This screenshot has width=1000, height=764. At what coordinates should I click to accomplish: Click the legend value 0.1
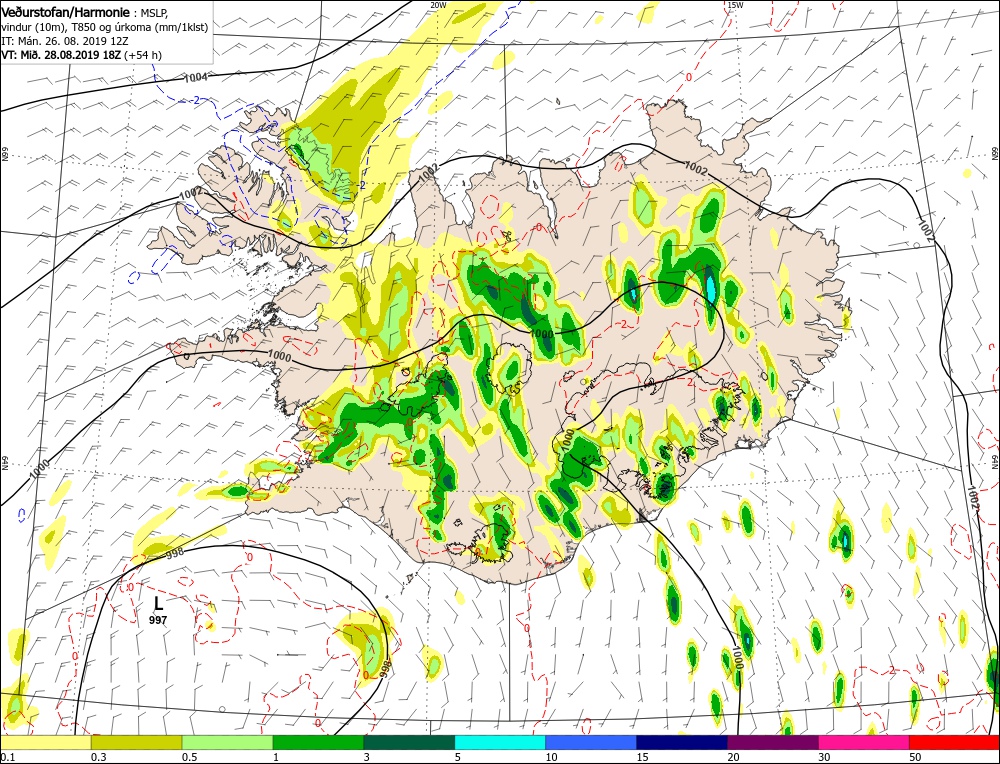[x=6, y=756]
